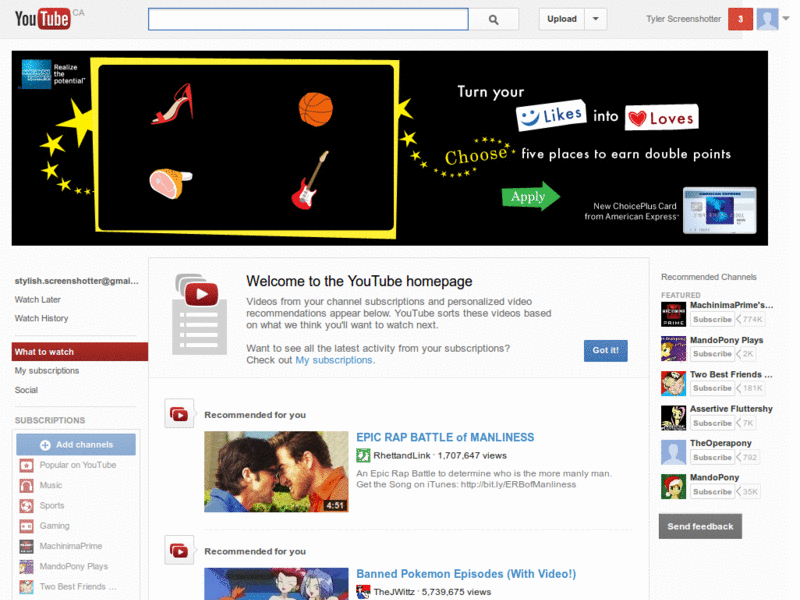Subscribe to Two Best Friends

click(x=712, y=388)
